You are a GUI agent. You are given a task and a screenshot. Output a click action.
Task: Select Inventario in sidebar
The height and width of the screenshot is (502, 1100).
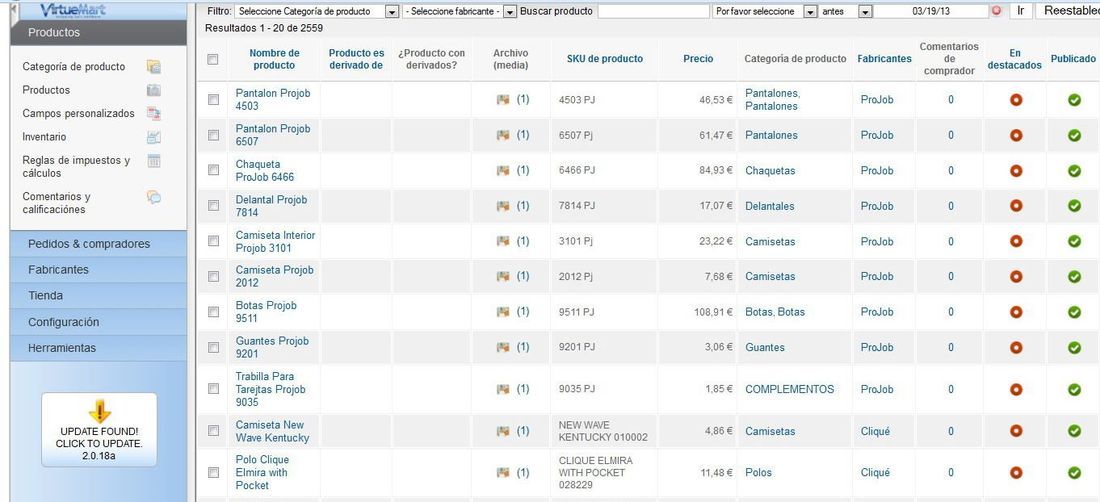coord(44,137)
